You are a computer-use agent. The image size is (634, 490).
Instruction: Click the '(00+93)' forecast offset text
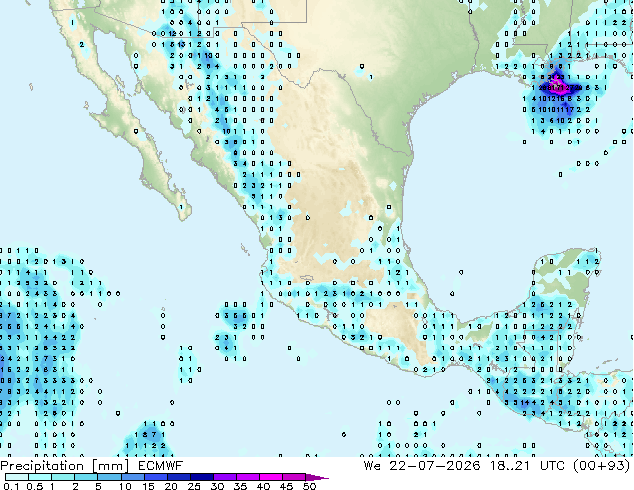[602, 466]
